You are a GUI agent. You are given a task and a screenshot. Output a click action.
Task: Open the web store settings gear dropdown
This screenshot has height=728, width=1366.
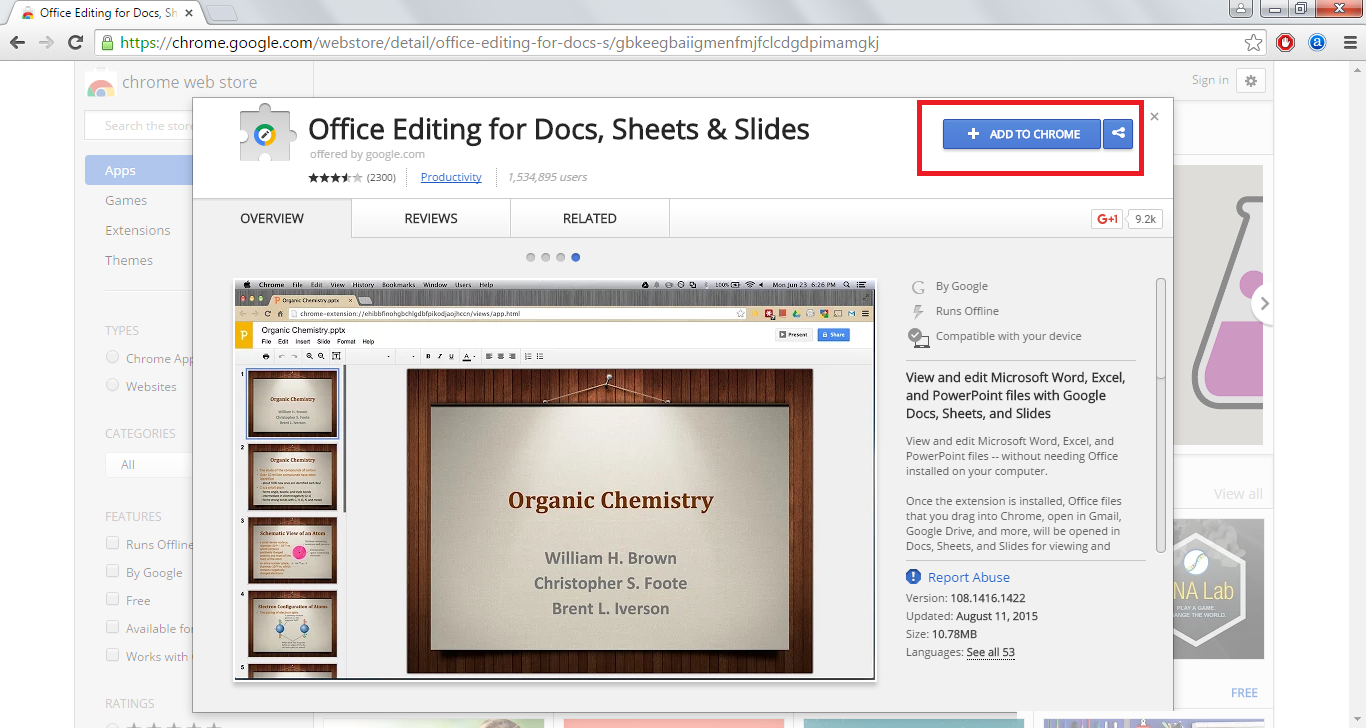(x=1251, y=81)
